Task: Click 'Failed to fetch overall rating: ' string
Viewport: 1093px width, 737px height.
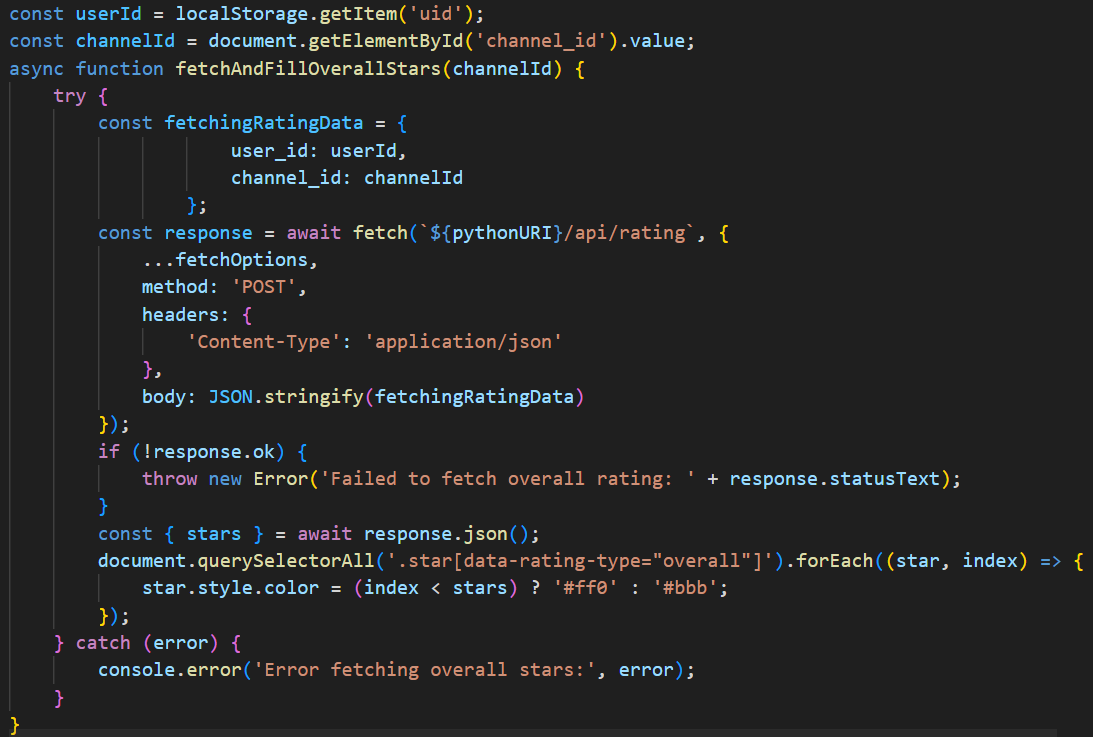Action: click(x=507, y=478)
